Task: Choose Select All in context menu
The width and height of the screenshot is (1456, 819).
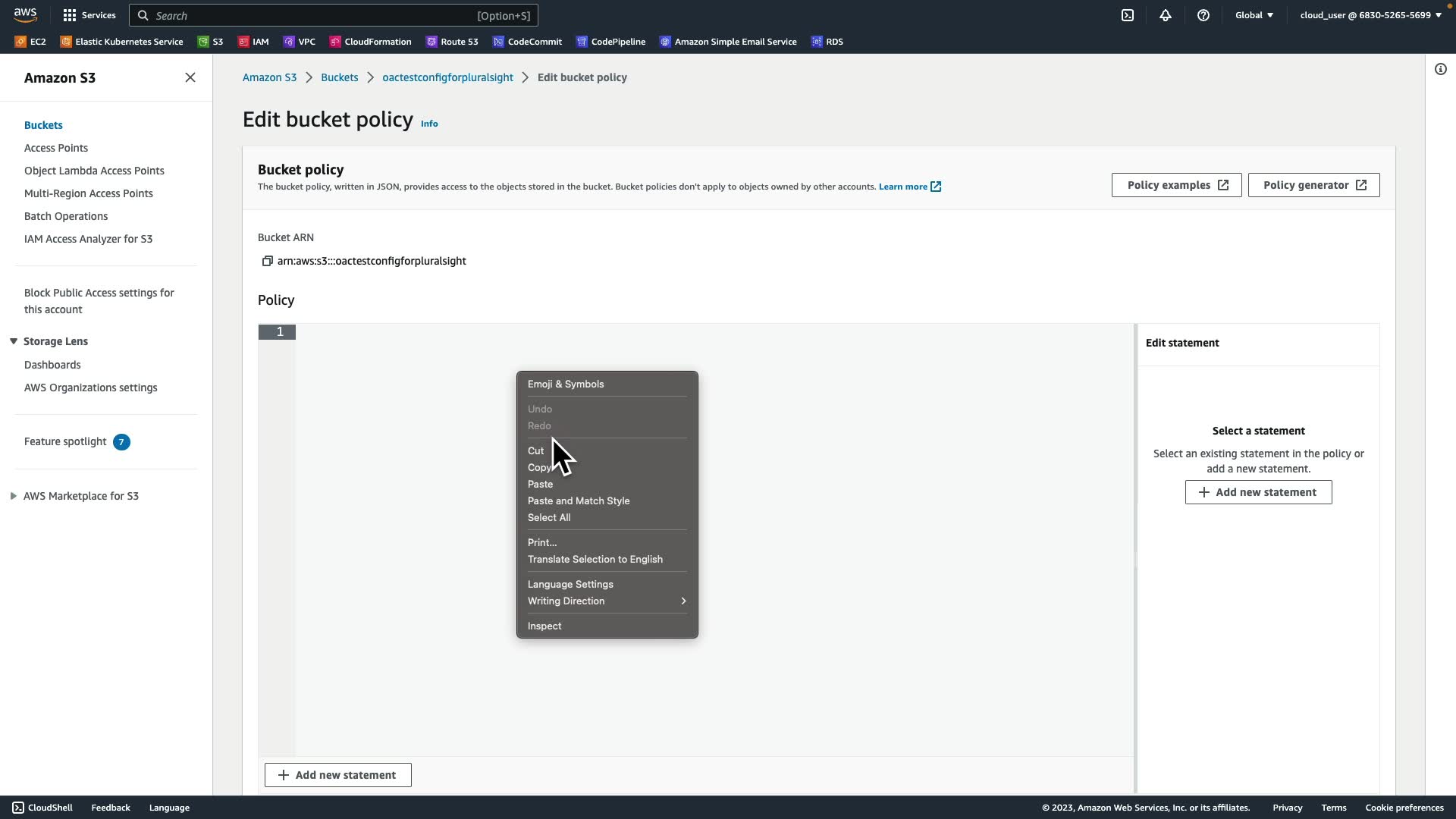Action: pyautogui.click(x=549, y=517)
